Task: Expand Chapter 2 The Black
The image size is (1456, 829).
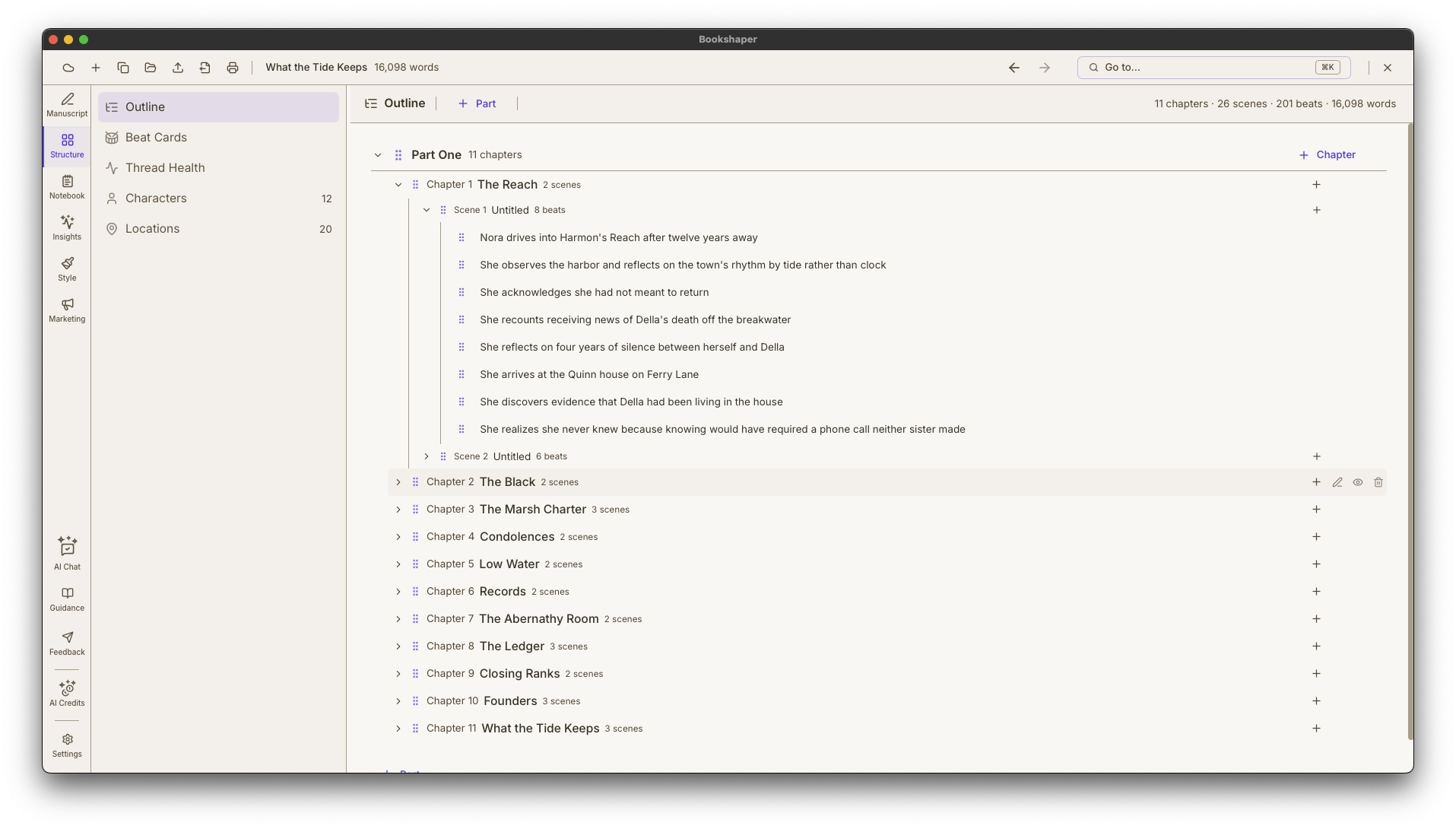Action: [x=398, y=482]
